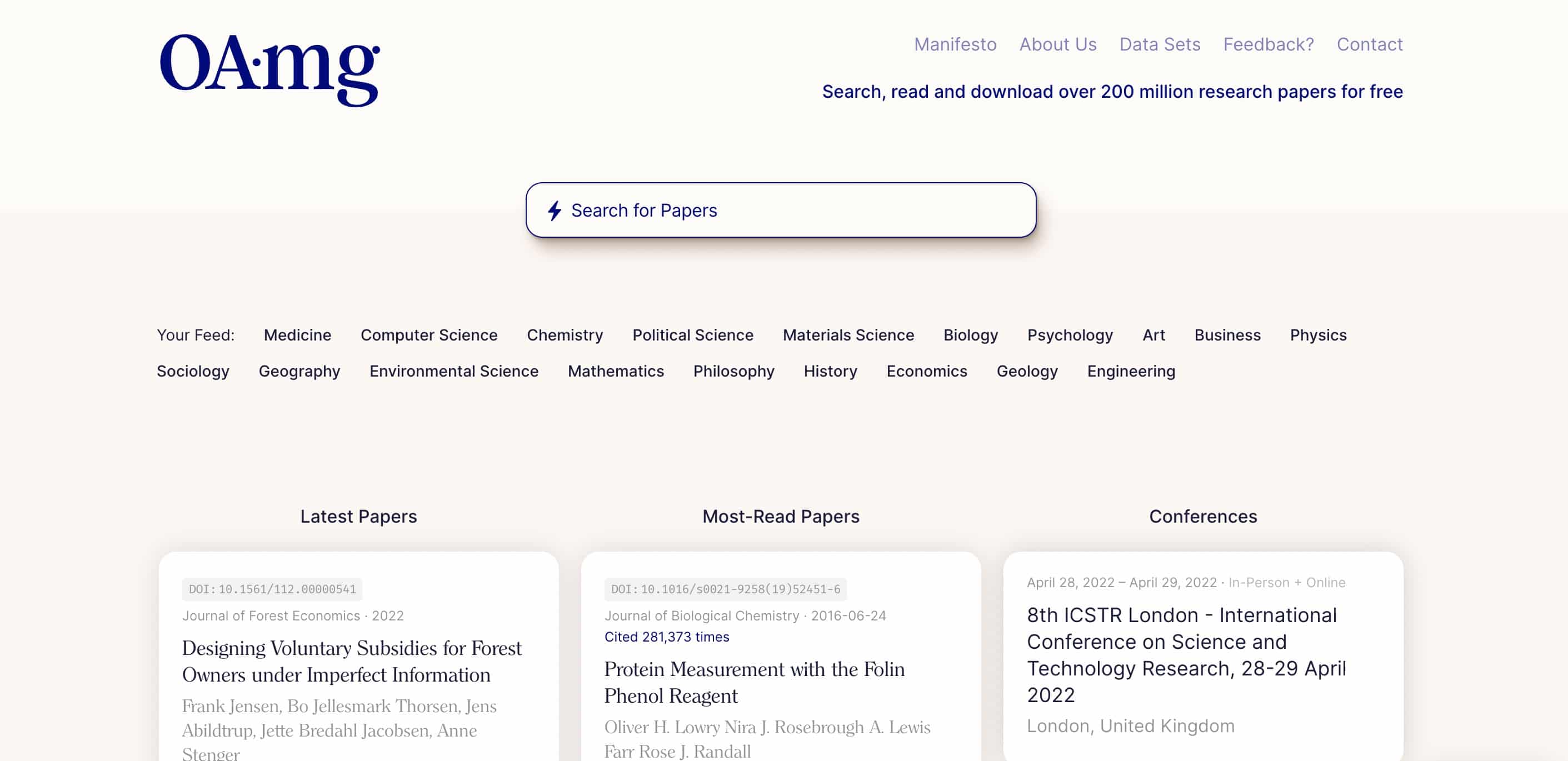Image resolution: width=1568 pixels, height=761 pixels.
Task: Open the Protein Measurement with Folin Phenol paper
Action: coord(755,683)
